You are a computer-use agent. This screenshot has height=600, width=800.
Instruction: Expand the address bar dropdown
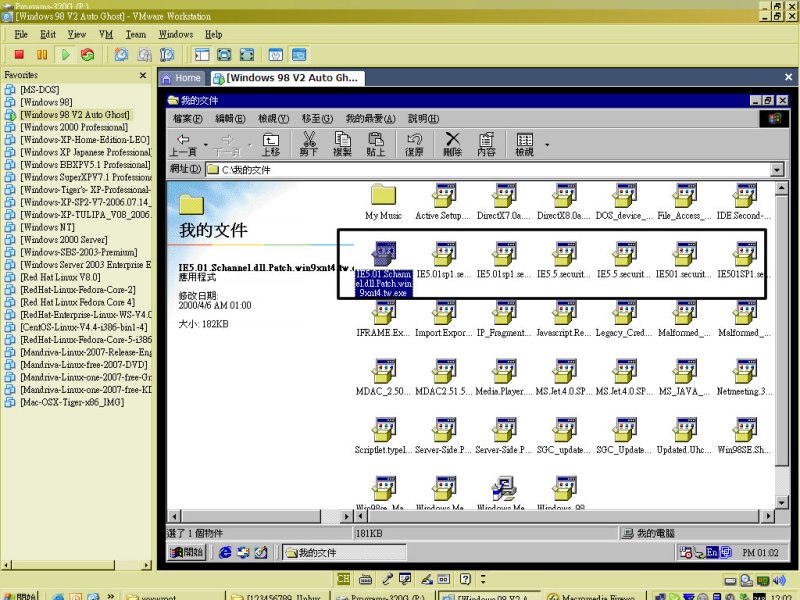[x=777, y=169]
